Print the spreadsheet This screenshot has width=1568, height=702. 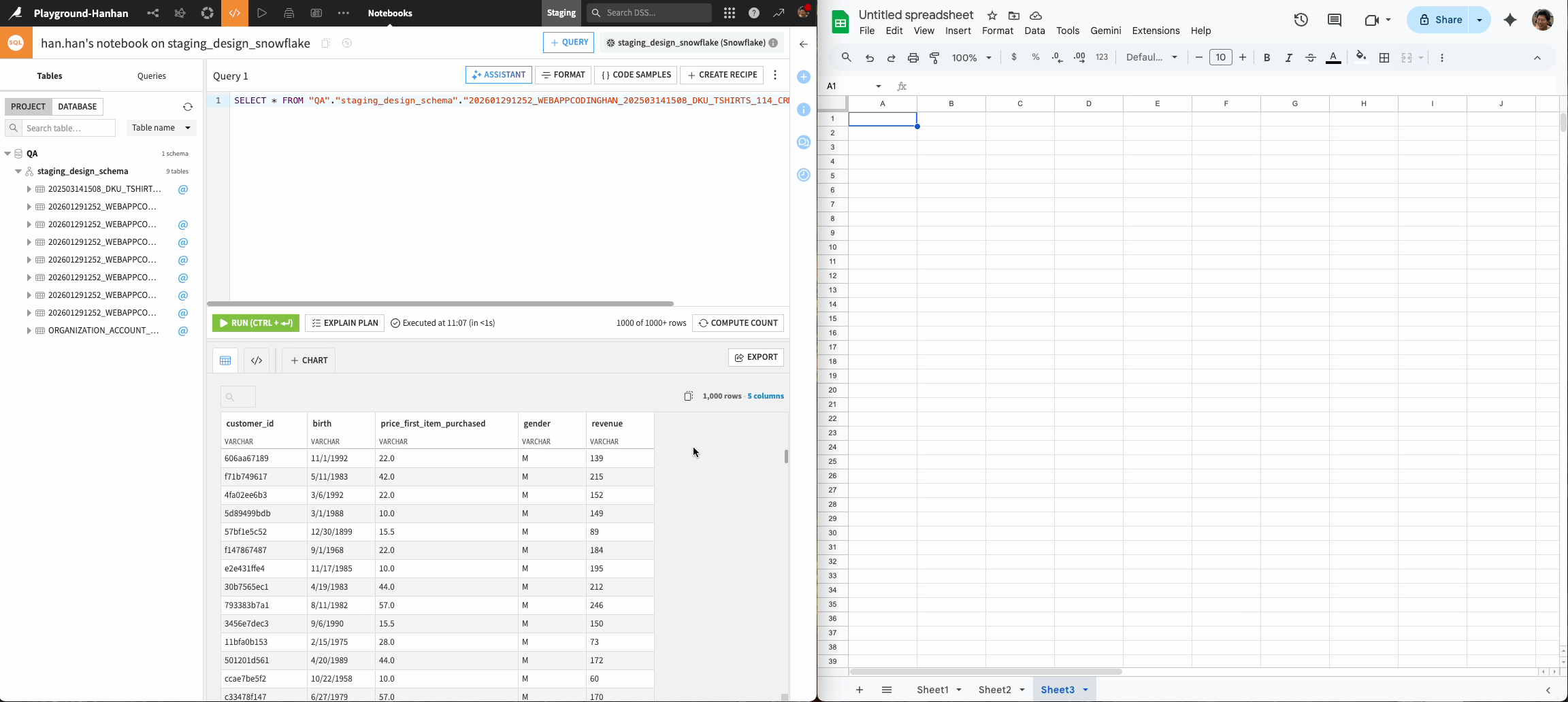[913, 58]
